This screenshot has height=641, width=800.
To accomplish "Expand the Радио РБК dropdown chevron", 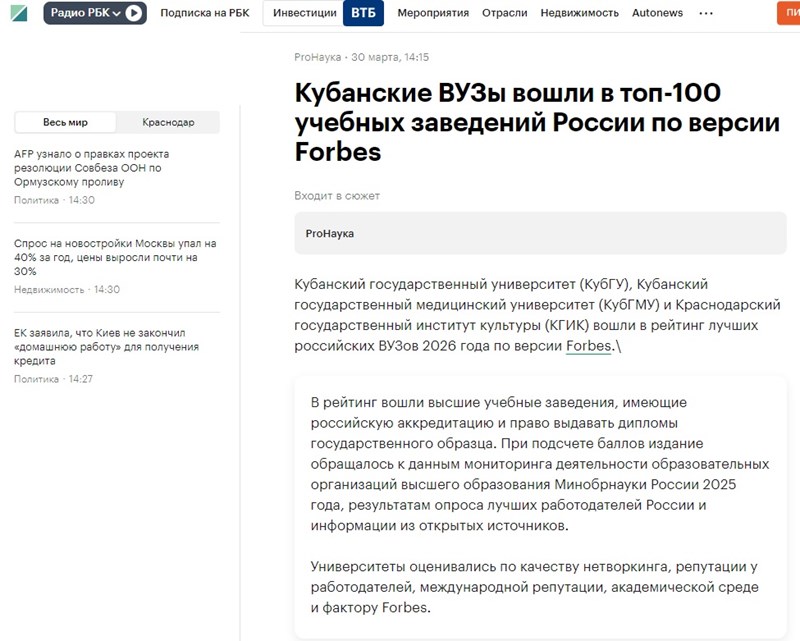I will (x=116, y=13).
